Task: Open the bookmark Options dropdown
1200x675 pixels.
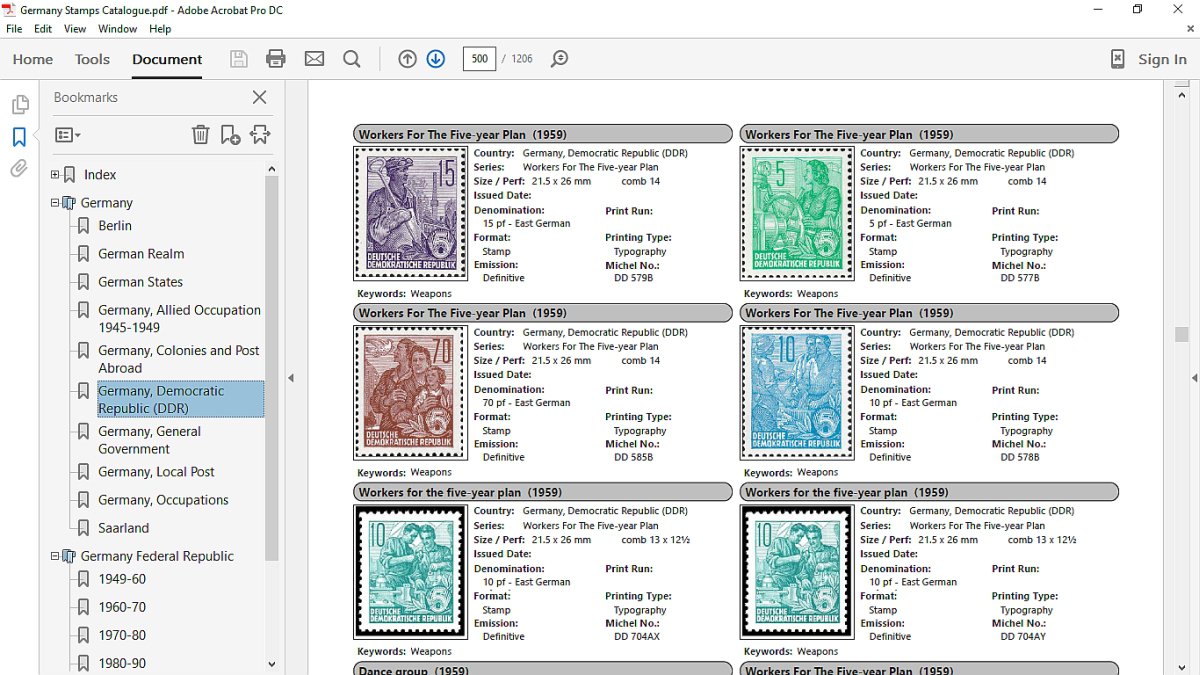Action: pos(68,135)
